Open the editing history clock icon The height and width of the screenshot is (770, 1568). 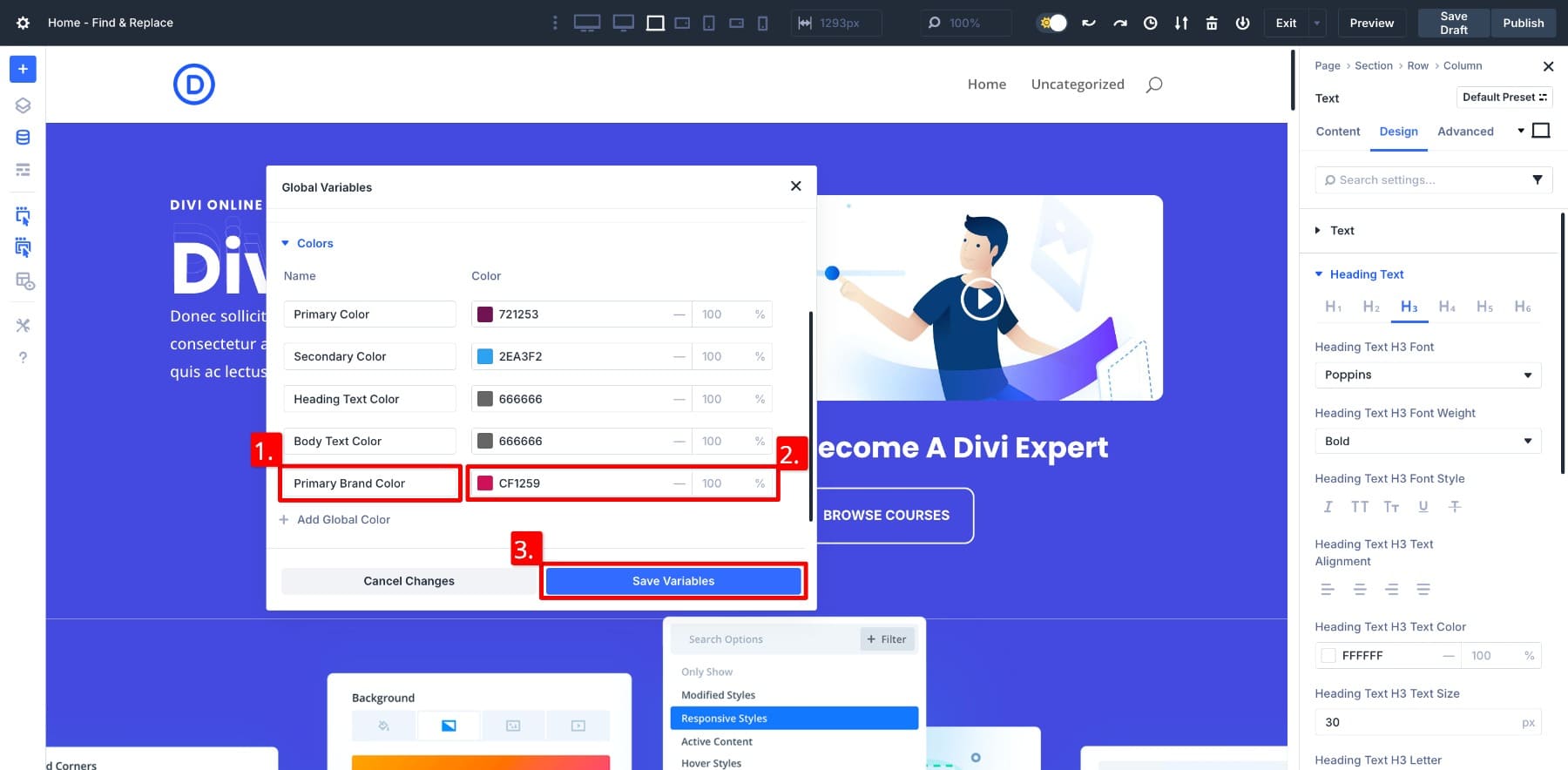1151,23
